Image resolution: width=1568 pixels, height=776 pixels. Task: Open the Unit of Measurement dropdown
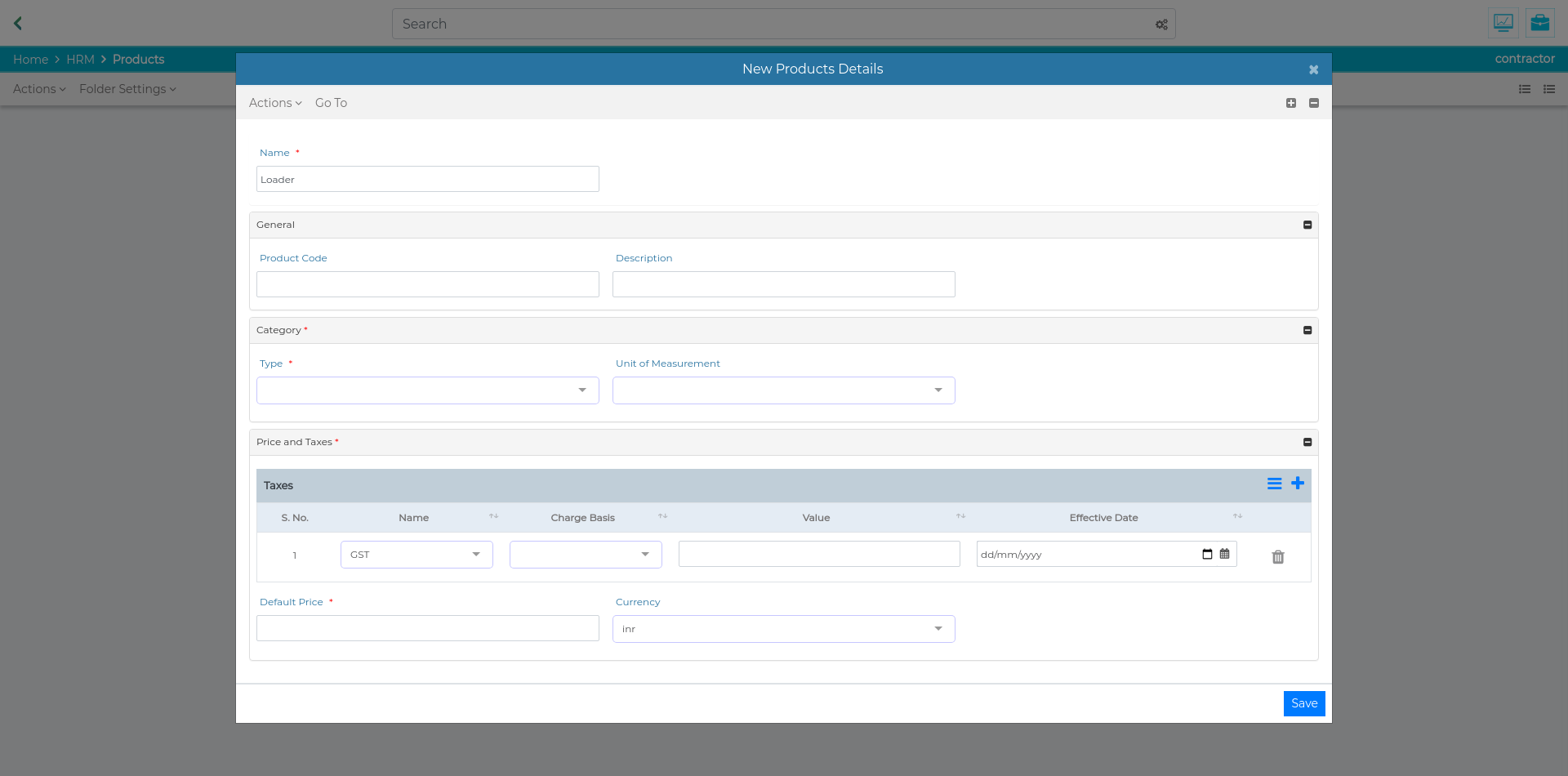pos(784,390)
